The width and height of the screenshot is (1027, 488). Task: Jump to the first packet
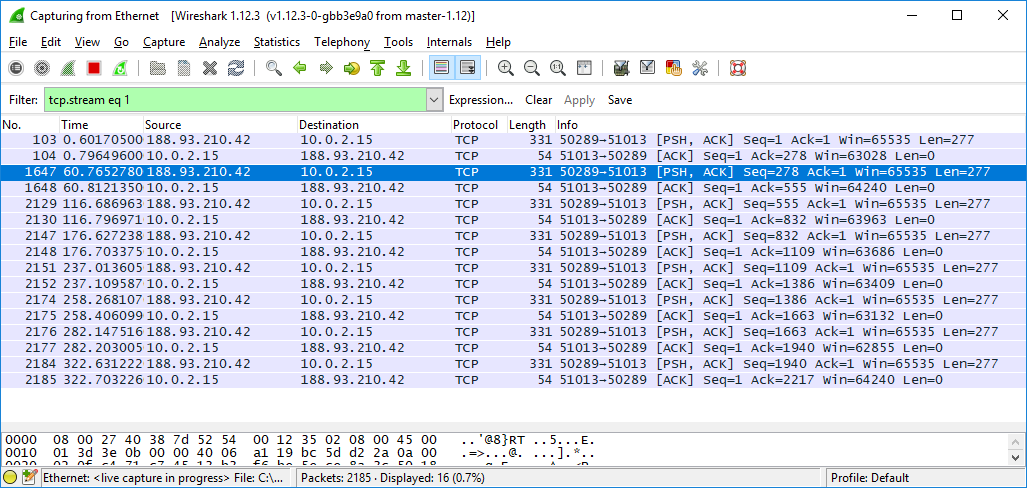[x=377, y=67]
